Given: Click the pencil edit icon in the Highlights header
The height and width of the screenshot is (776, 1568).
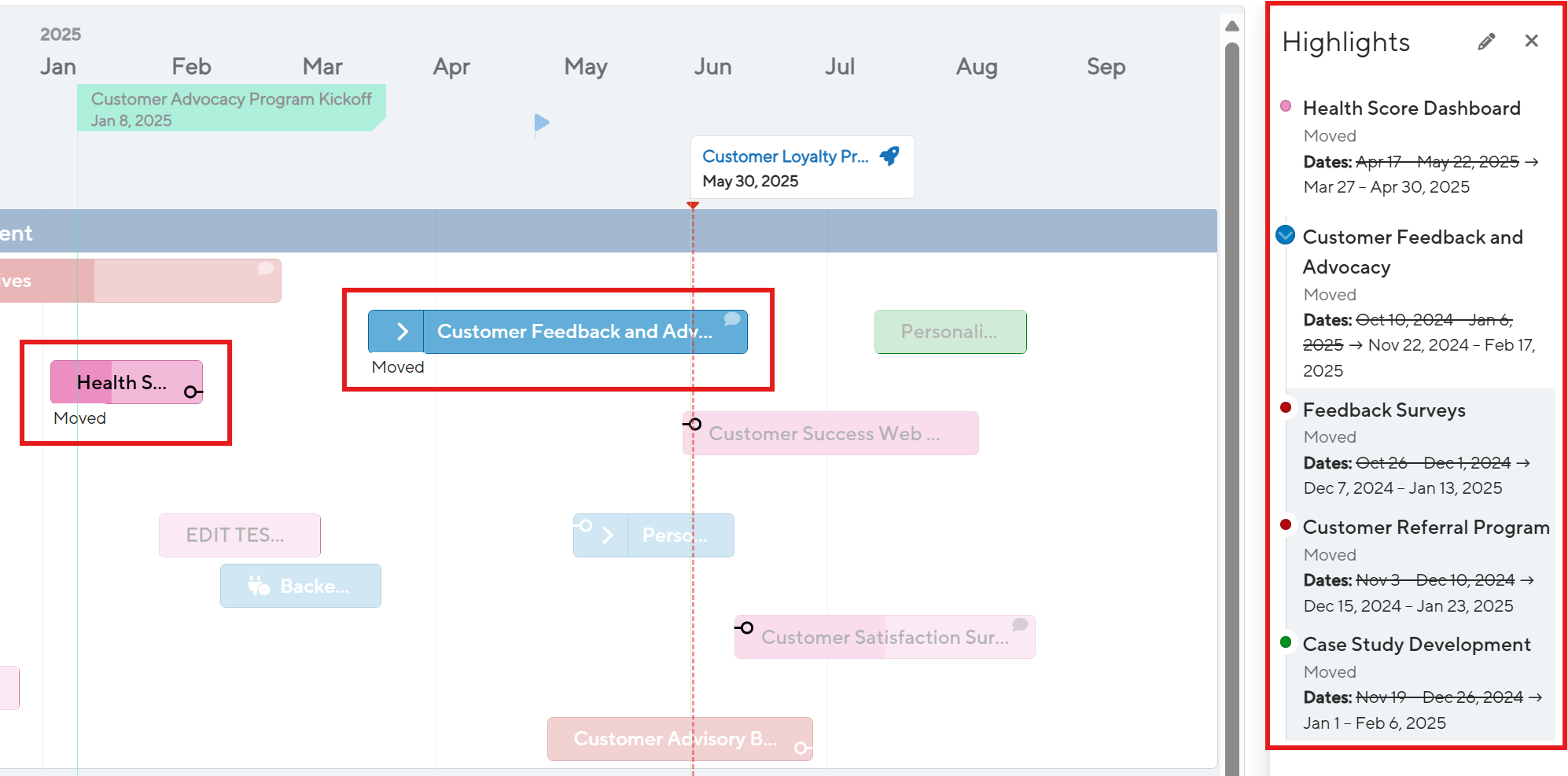Looking at the screenshot, I should pos(1486,41).
